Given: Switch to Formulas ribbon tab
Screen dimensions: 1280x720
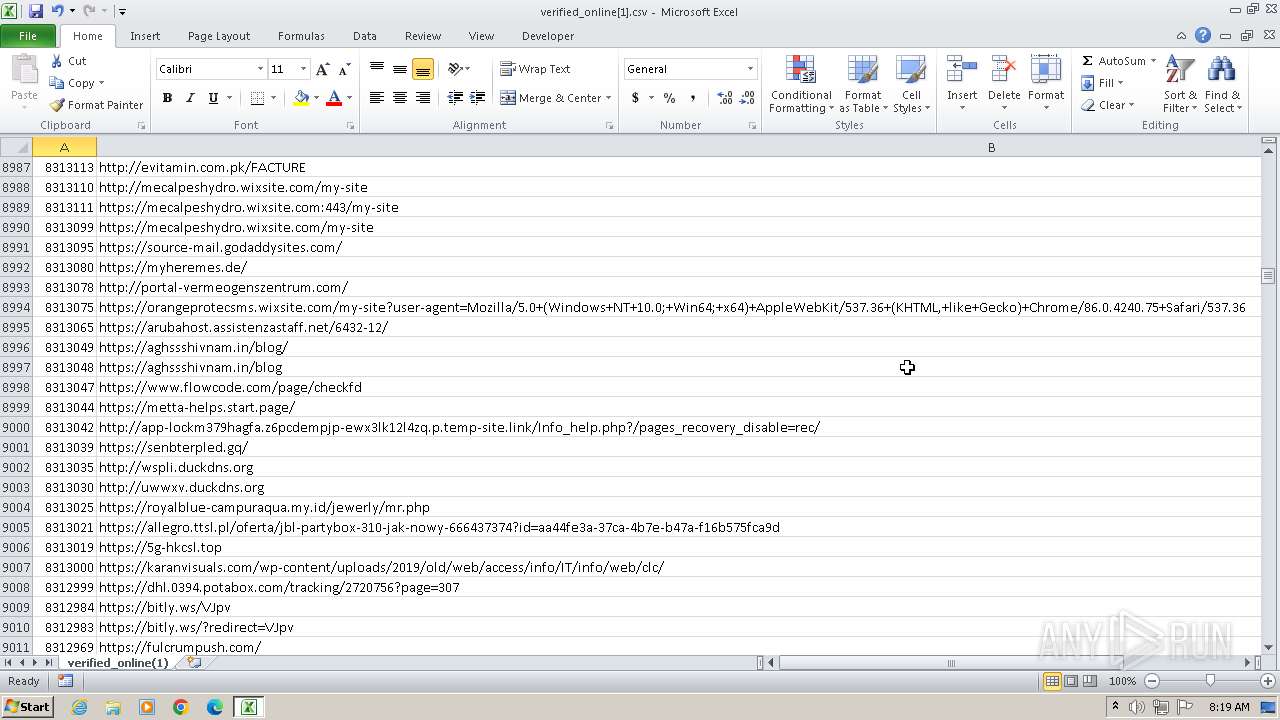Looking at the screenshot, I should 301,36.
